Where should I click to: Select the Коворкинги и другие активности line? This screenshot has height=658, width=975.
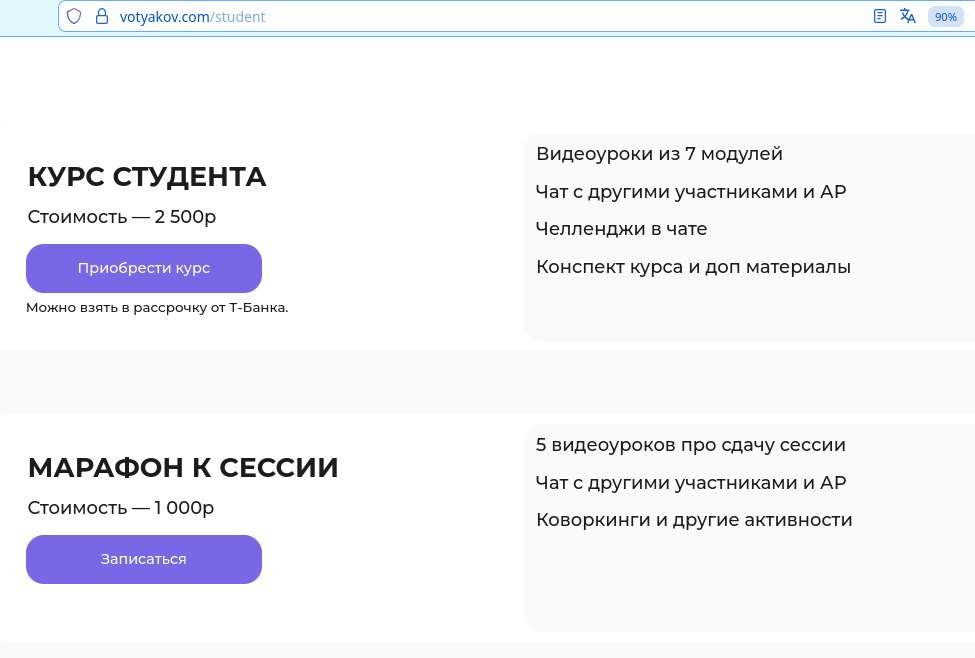click(694, 520)
